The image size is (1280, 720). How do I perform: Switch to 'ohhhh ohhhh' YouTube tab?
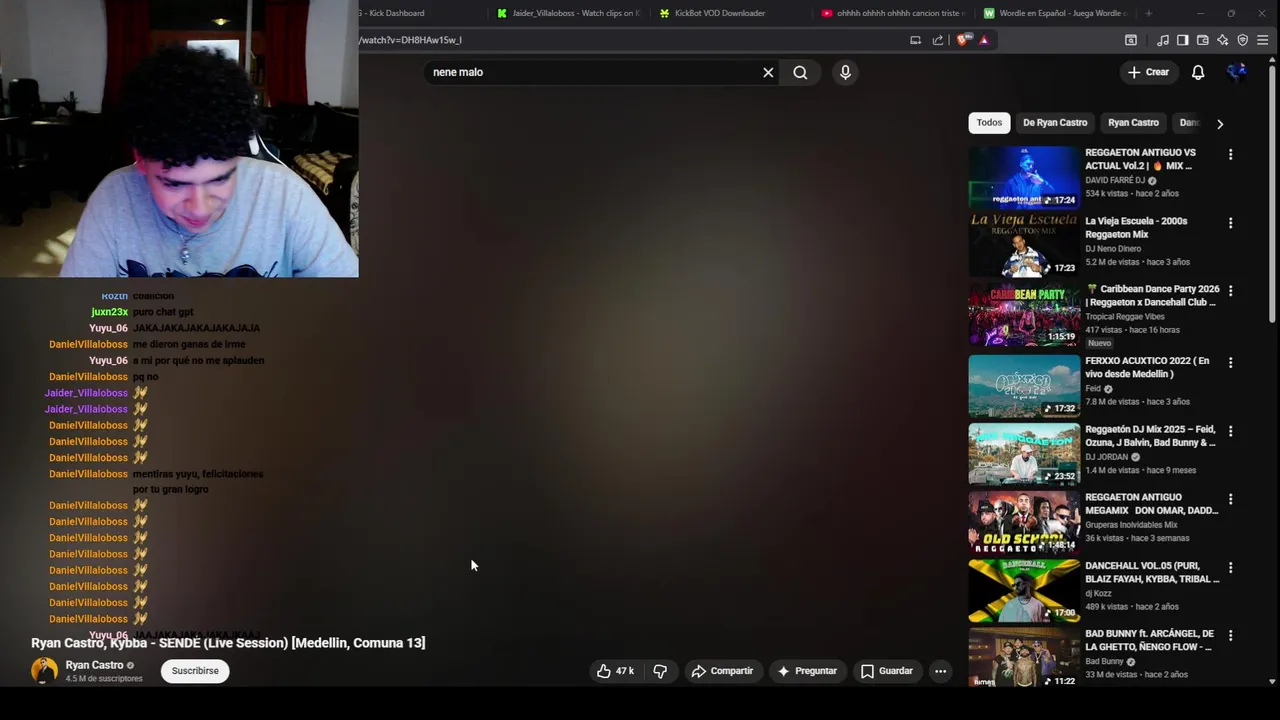[893, 13]
